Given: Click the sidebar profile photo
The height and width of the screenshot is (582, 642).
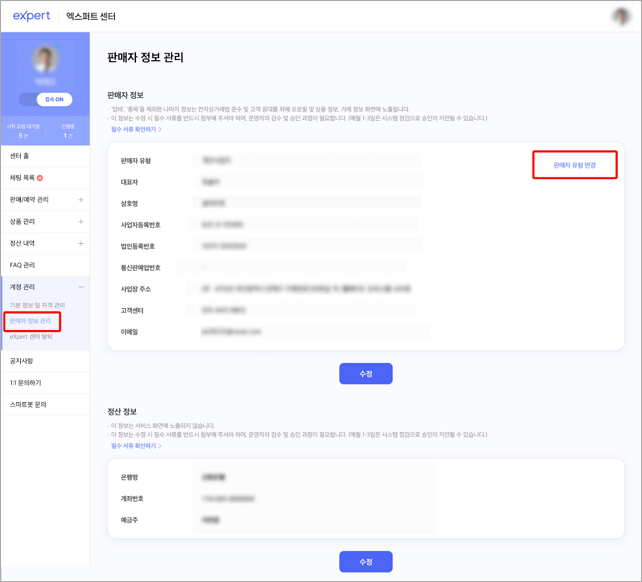Looking at the screenshot, I should point(46,60).
